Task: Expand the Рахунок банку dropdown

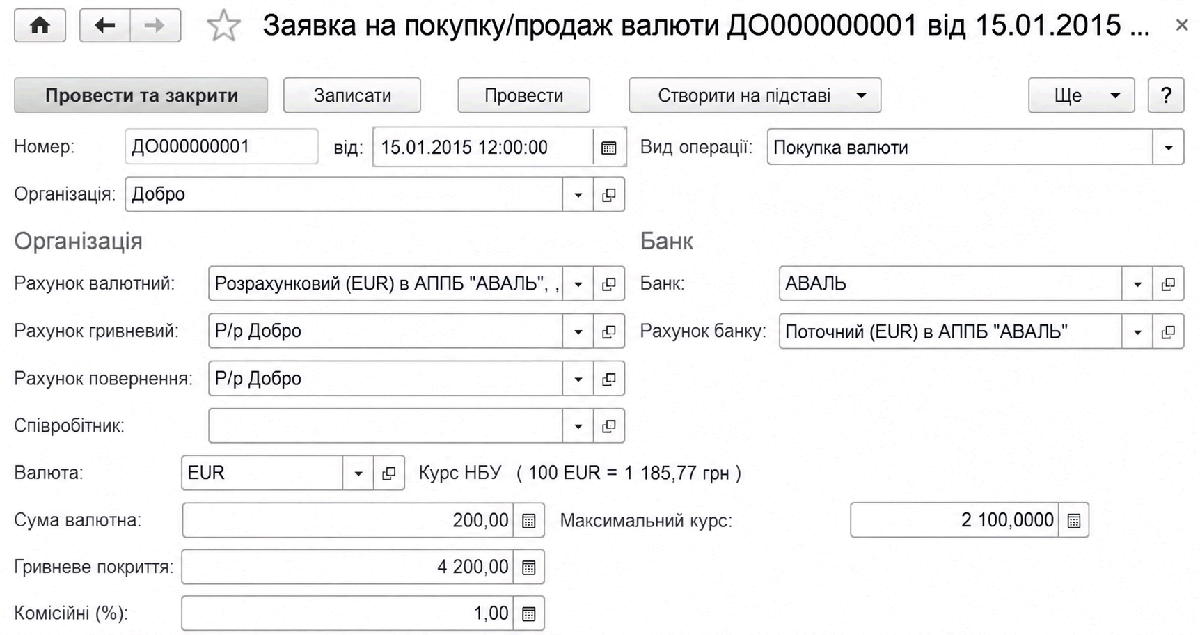Action: [x=1138, y=331]
